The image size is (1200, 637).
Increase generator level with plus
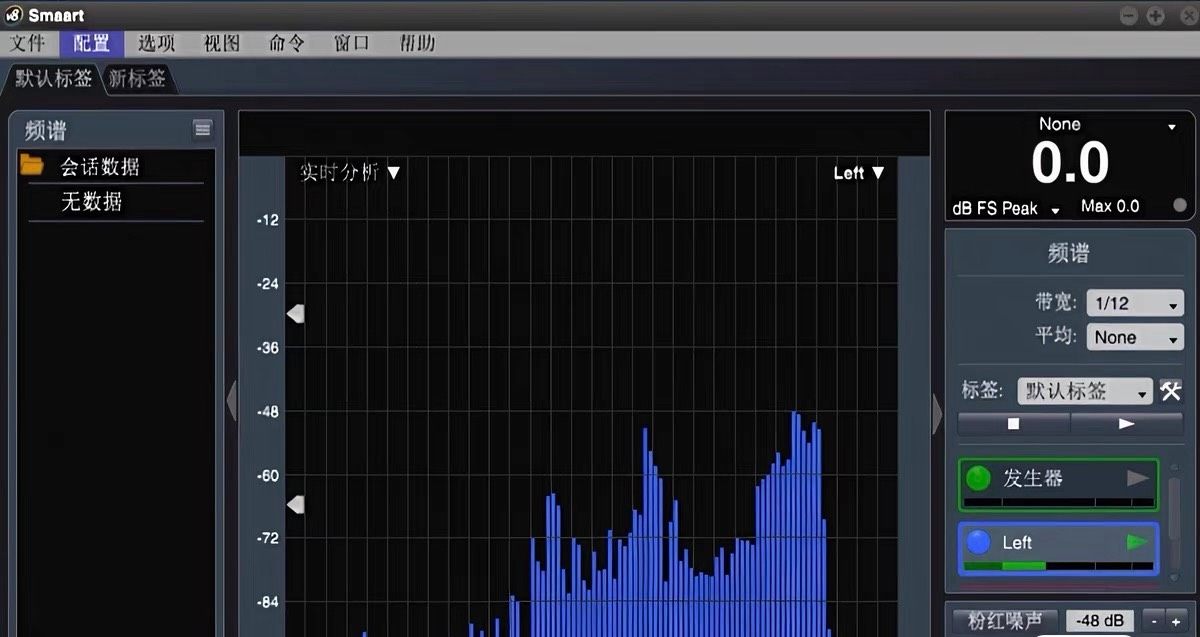(x=1174, y=621)
